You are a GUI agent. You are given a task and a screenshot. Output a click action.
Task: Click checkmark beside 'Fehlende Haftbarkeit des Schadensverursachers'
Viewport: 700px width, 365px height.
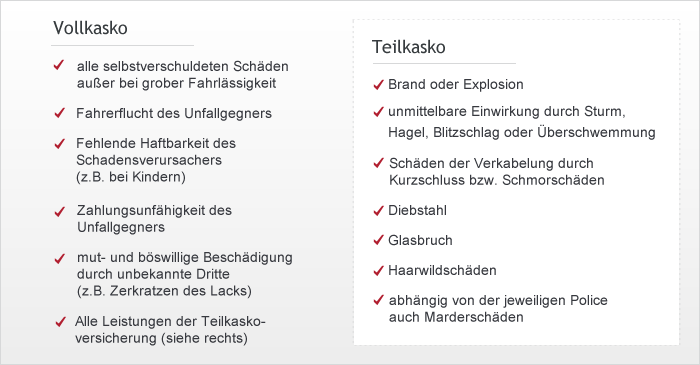[59, 144]
